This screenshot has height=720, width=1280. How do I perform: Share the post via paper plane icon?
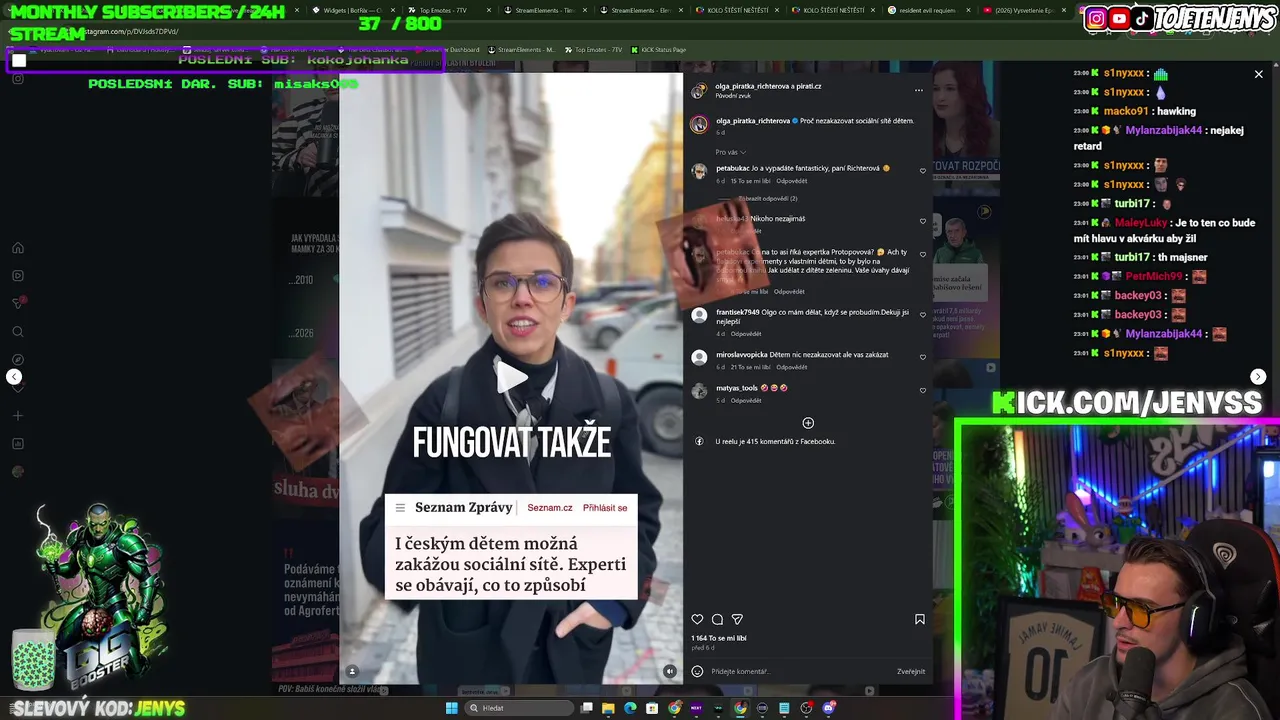(x=737, y=619)
